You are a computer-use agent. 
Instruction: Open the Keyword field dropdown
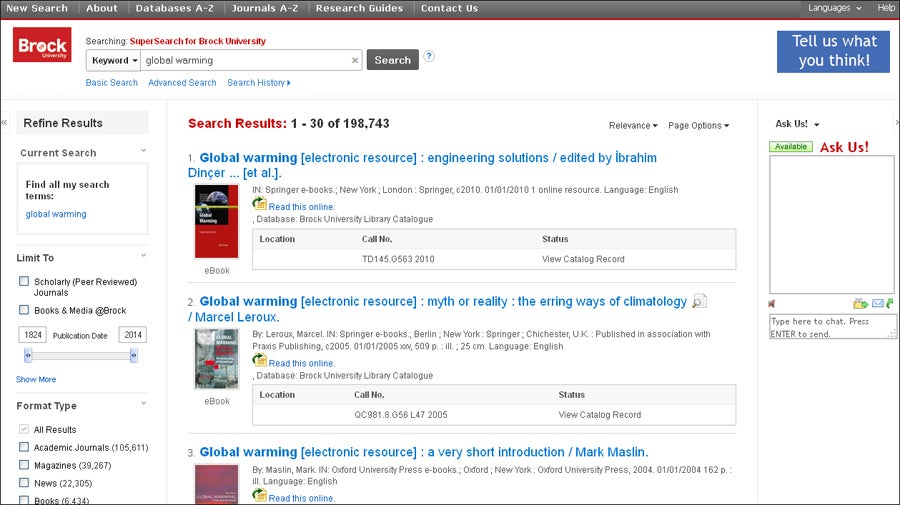click(x=114, y=60)
